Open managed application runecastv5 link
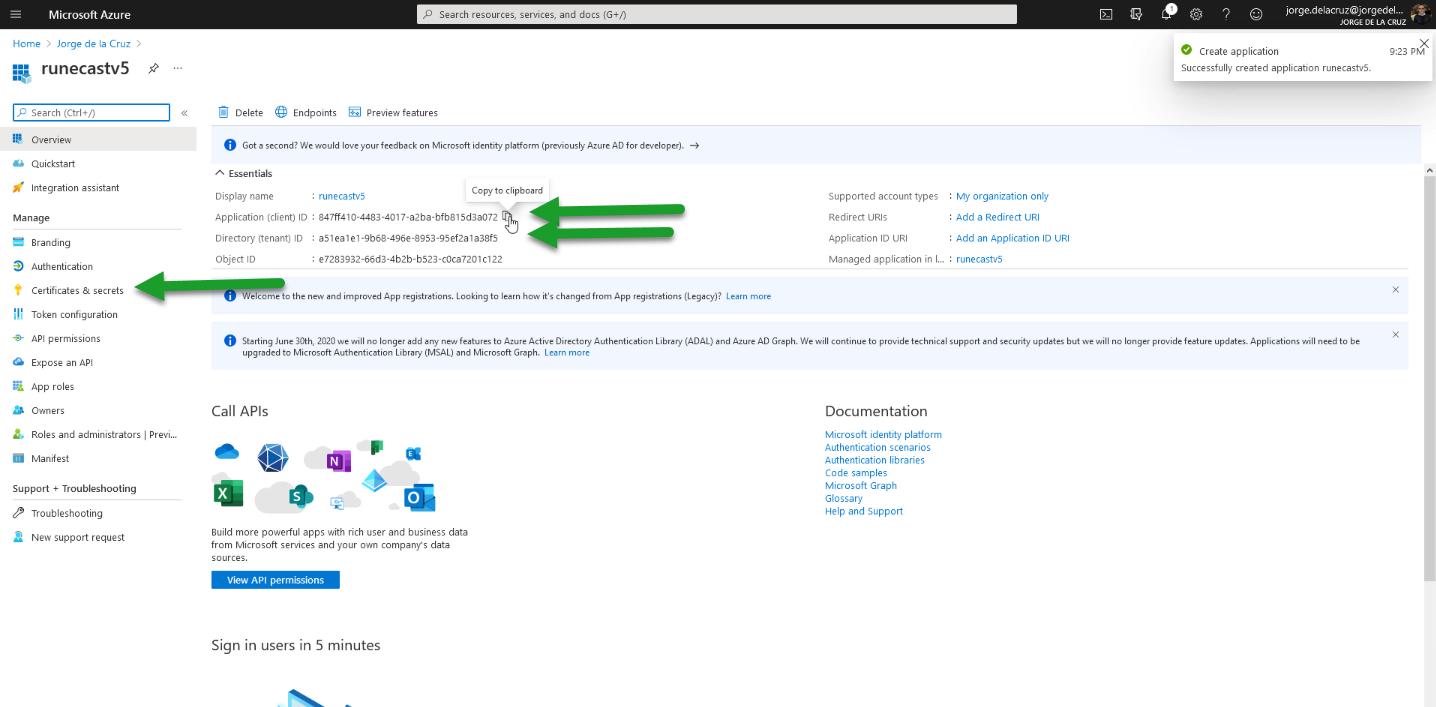 coord(979,260)
